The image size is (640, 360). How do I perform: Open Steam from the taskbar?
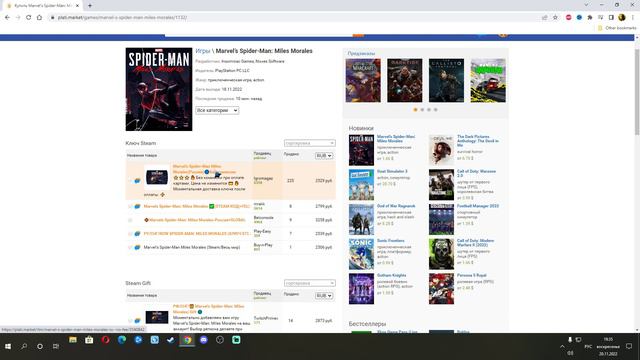point(171,340)
